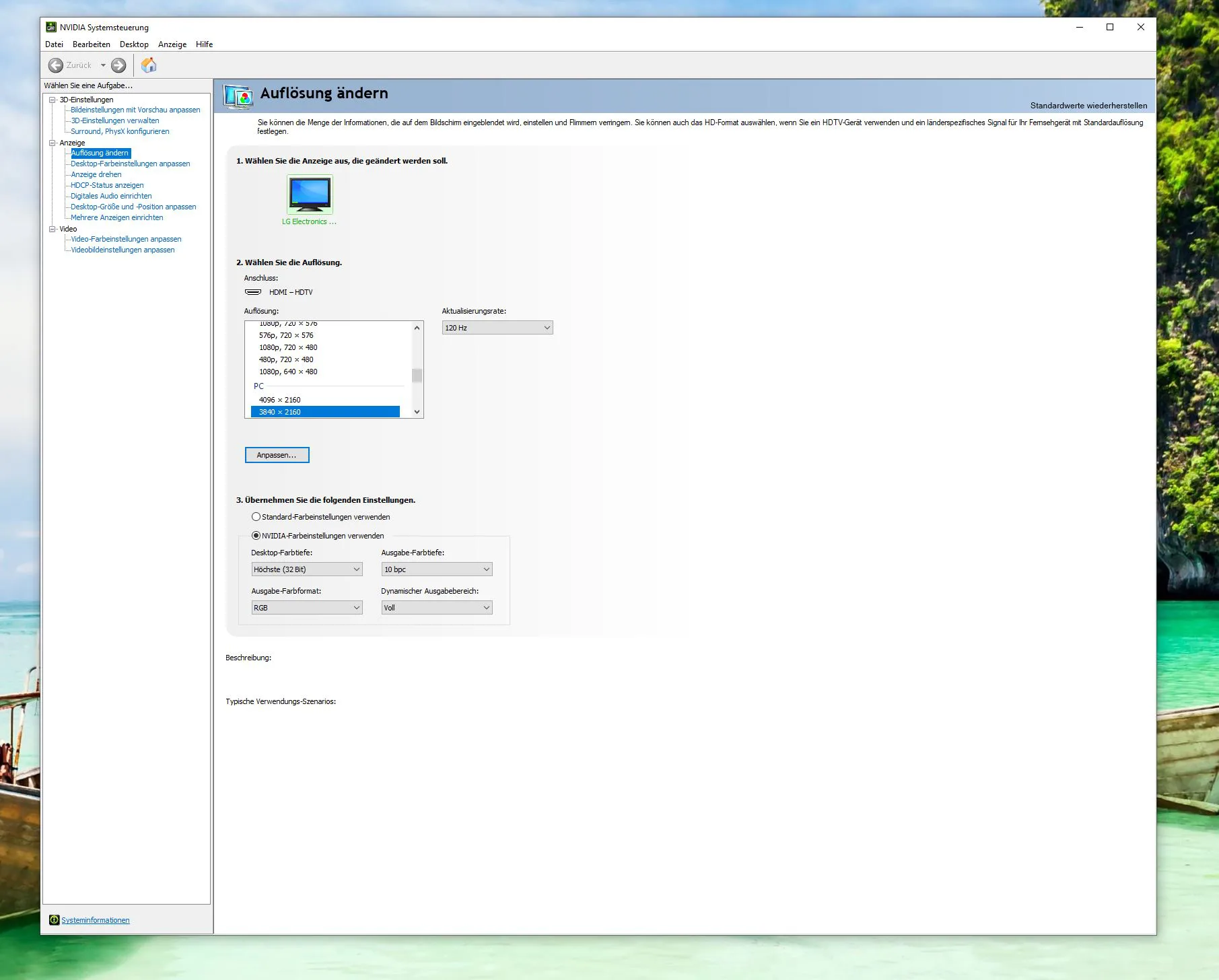1219x980 pixels.
Task: Click the Zurück back arrow icon
Action: click(56, 65)
